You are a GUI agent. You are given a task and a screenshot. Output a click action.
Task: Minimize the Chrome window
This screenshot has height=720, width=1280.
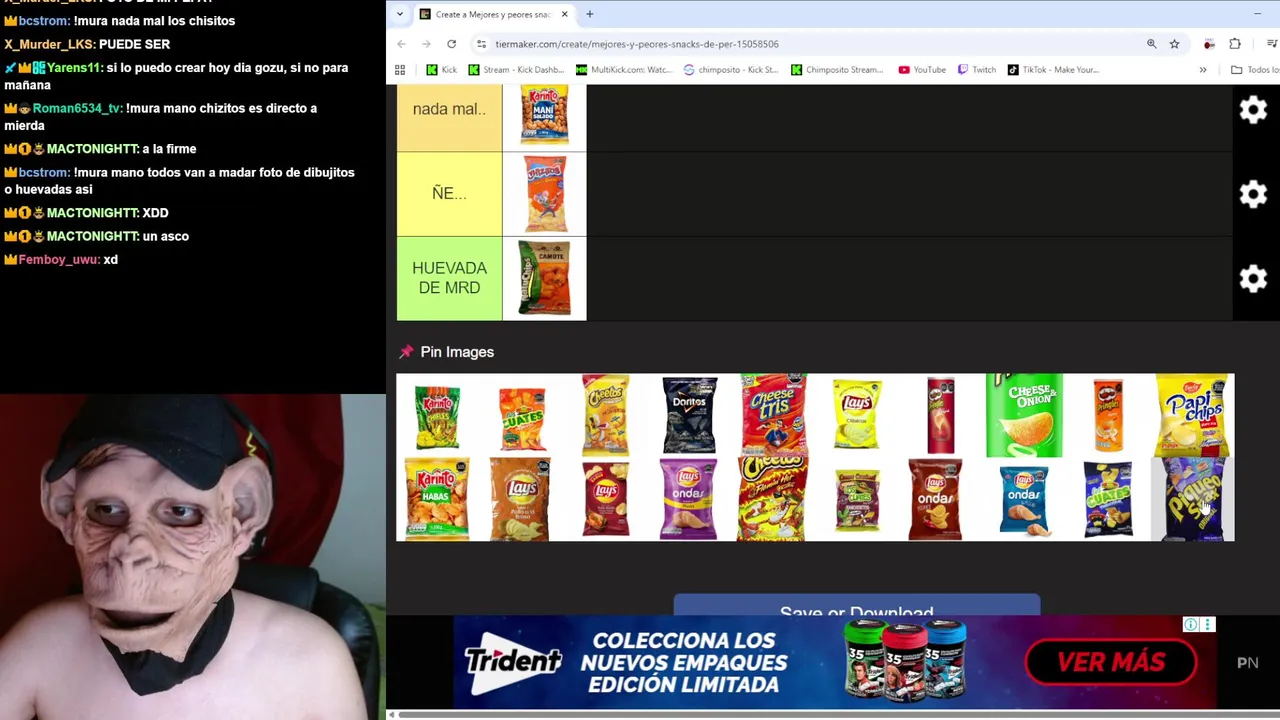pos(1257,14)
